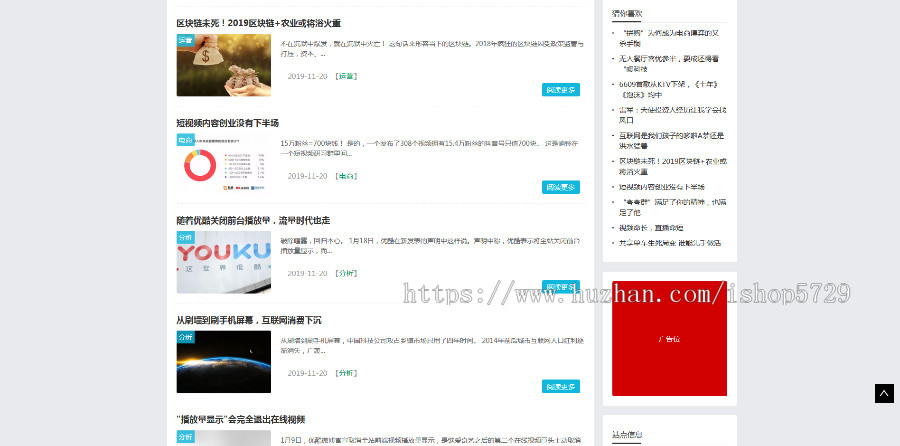Open sidebar link 区块链未死！2019区块链+农业
Image resolution: width=900 pixels, height=446 pixels.
coord(673,166)
